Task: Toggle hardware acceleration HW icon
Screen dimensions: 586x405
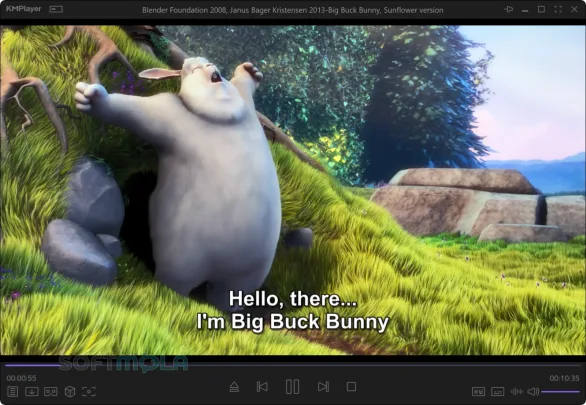Action: [478, 392]
